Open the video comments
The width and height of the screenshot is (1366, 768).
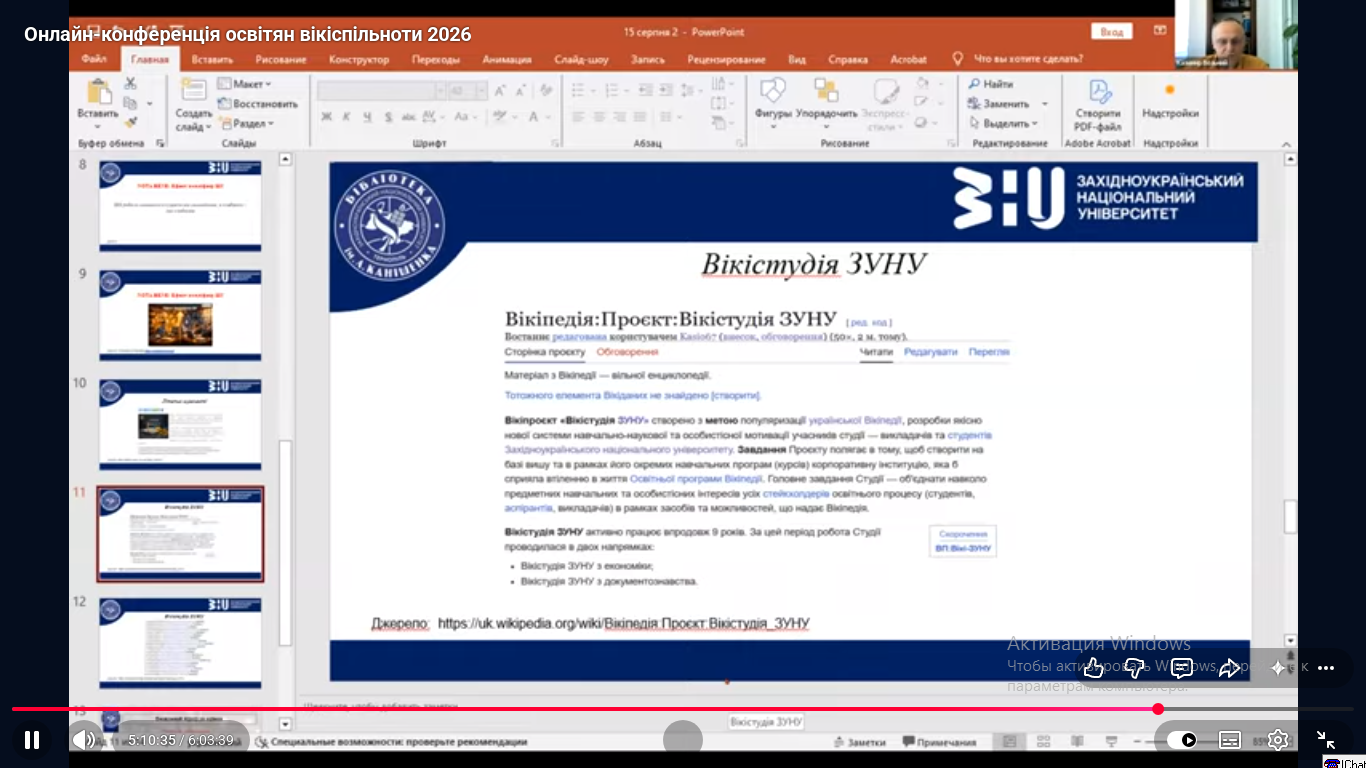tap(1181, 668)
